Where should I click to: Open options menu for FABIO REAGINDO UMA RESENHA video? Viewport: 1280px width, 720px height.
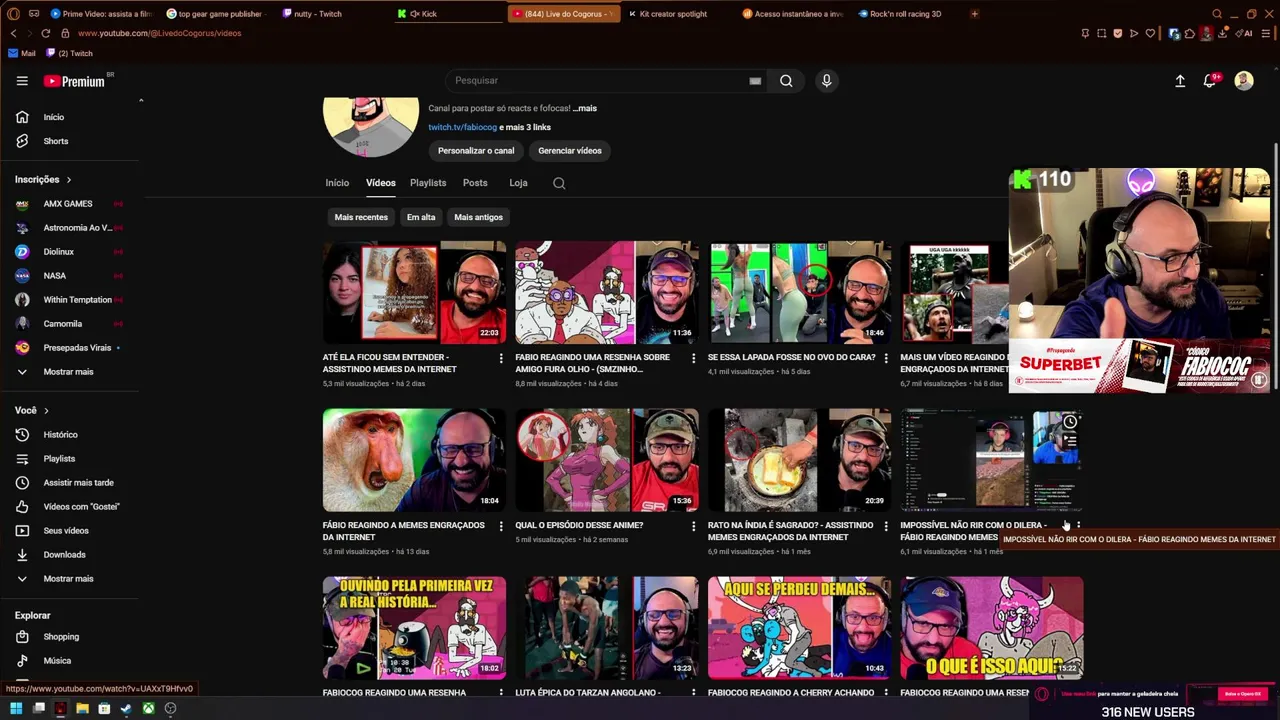[693, 358]
